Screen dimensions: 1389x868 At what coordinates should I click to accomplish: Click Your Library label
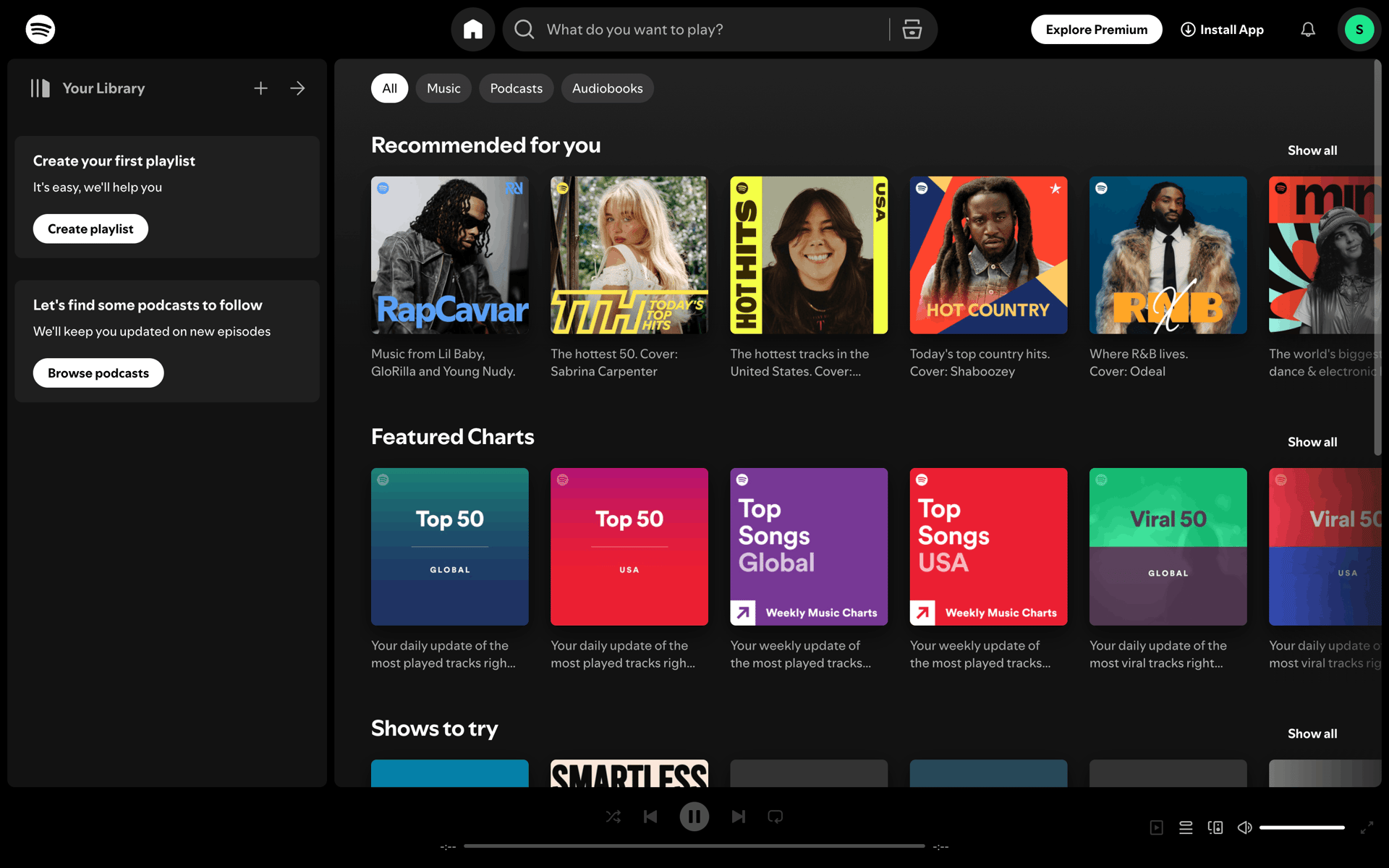tap(103, 88)
